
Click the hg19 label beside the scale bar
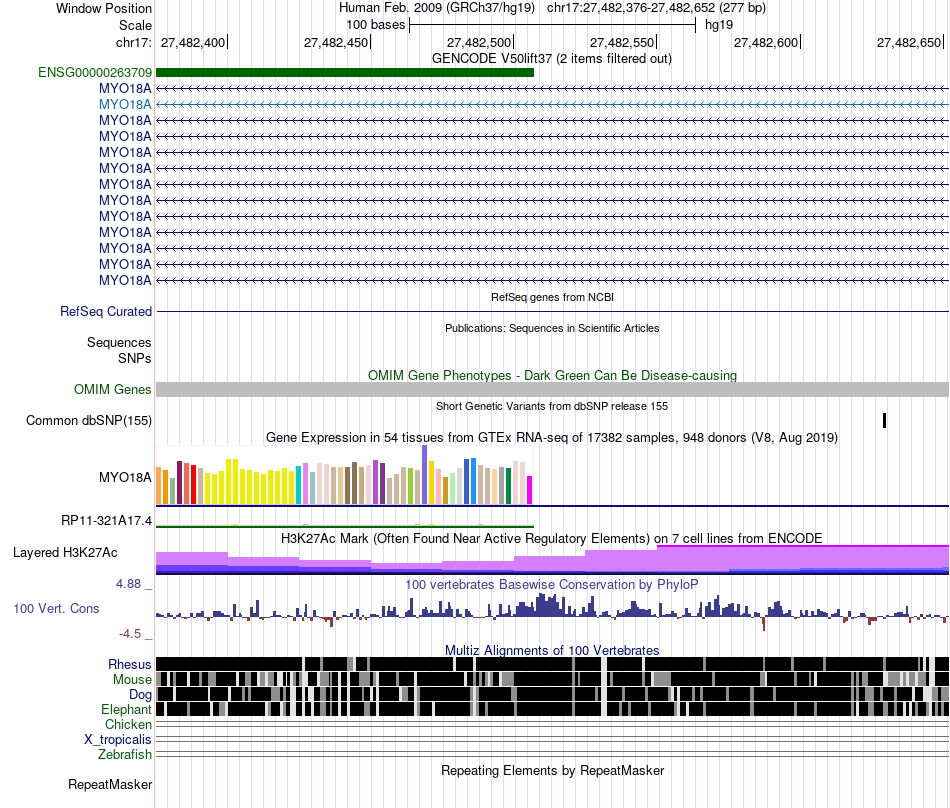coord(719,25)
